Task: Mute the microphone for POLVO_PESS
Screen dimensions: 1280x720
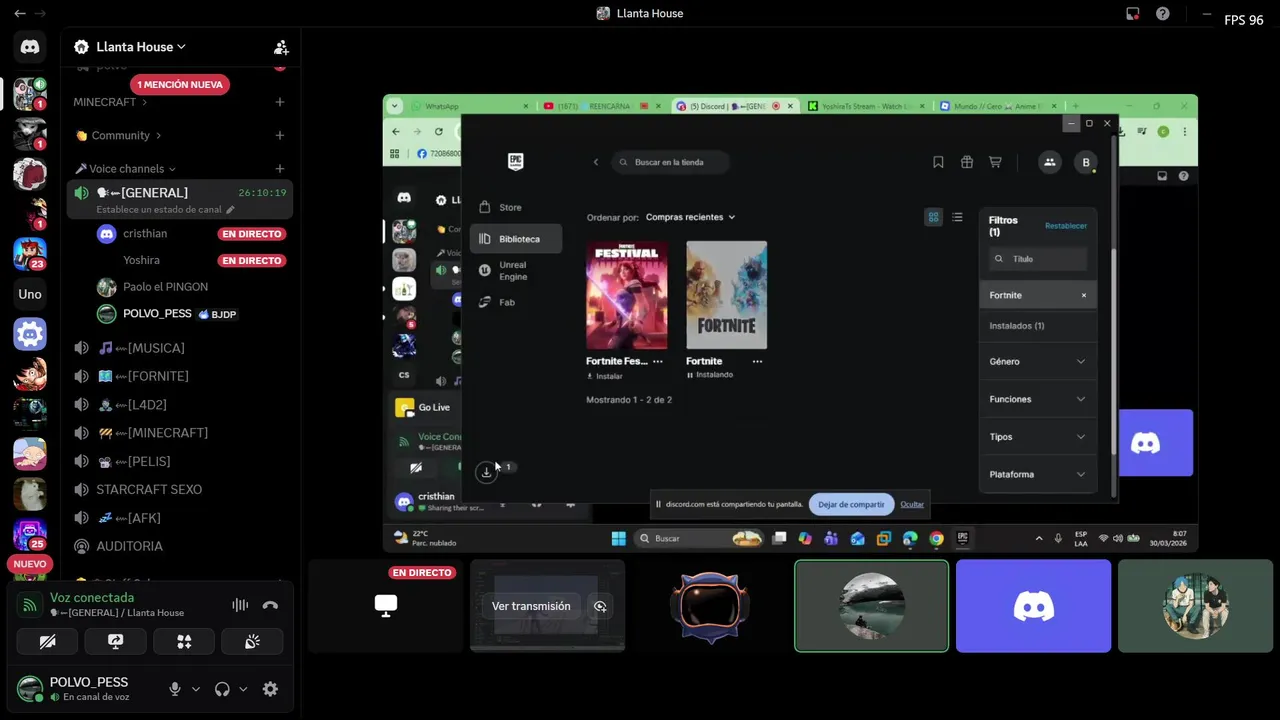Action: point(175,689)
